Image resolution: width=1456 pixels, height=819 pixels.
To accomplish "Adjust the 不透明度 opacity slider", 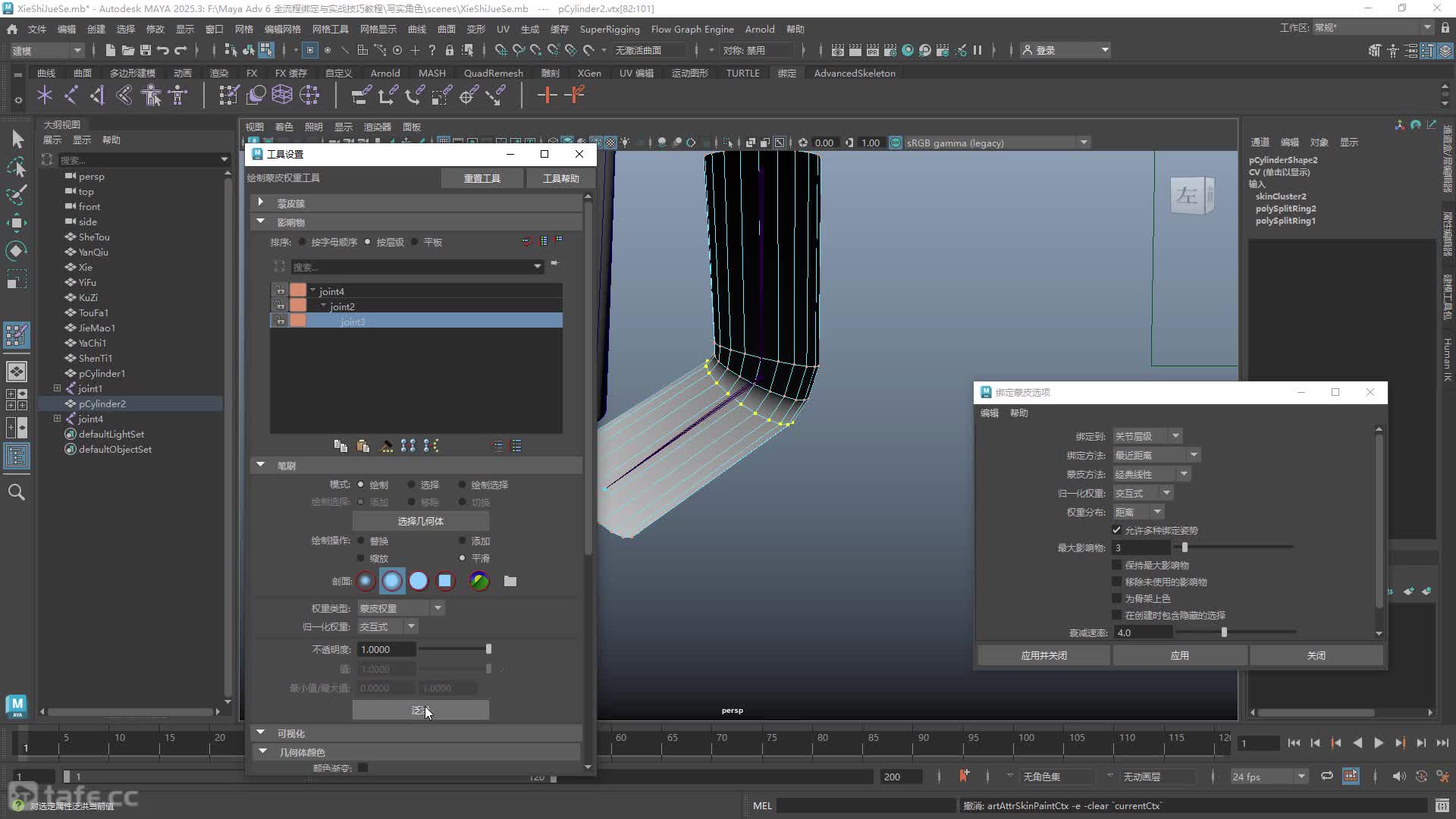I will [455, 649].
